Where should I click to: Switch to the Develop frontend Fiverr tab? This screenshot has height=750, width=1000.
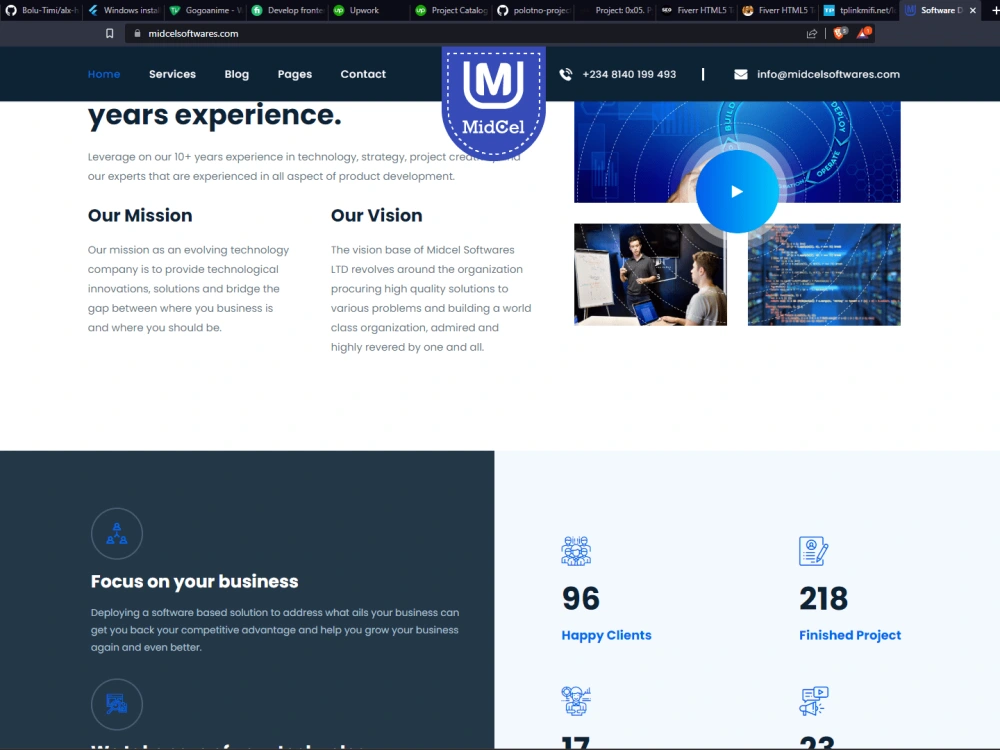point(288,10)
